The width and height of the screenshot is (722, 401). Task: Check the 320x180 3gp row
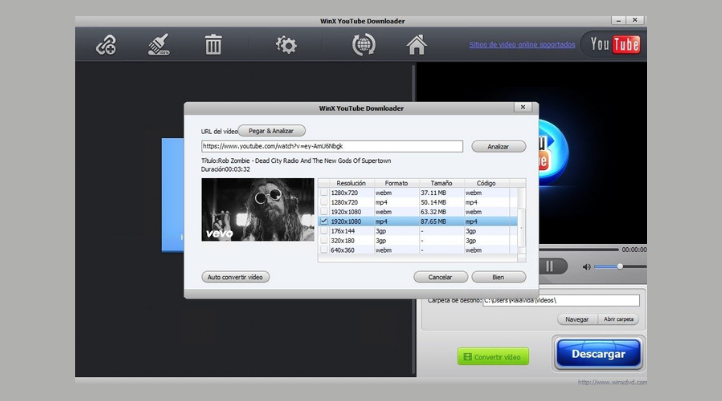[x=324, y=240]
